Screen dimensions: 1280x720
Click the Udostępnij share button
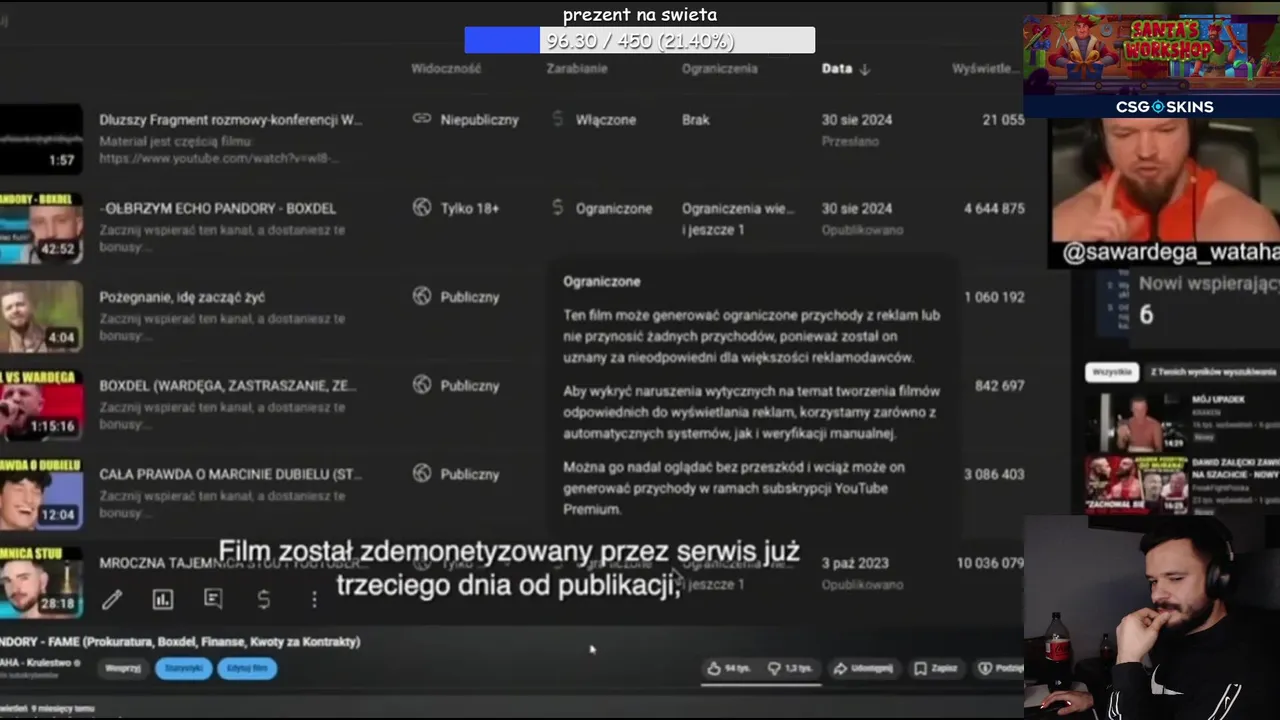(863, 668)
